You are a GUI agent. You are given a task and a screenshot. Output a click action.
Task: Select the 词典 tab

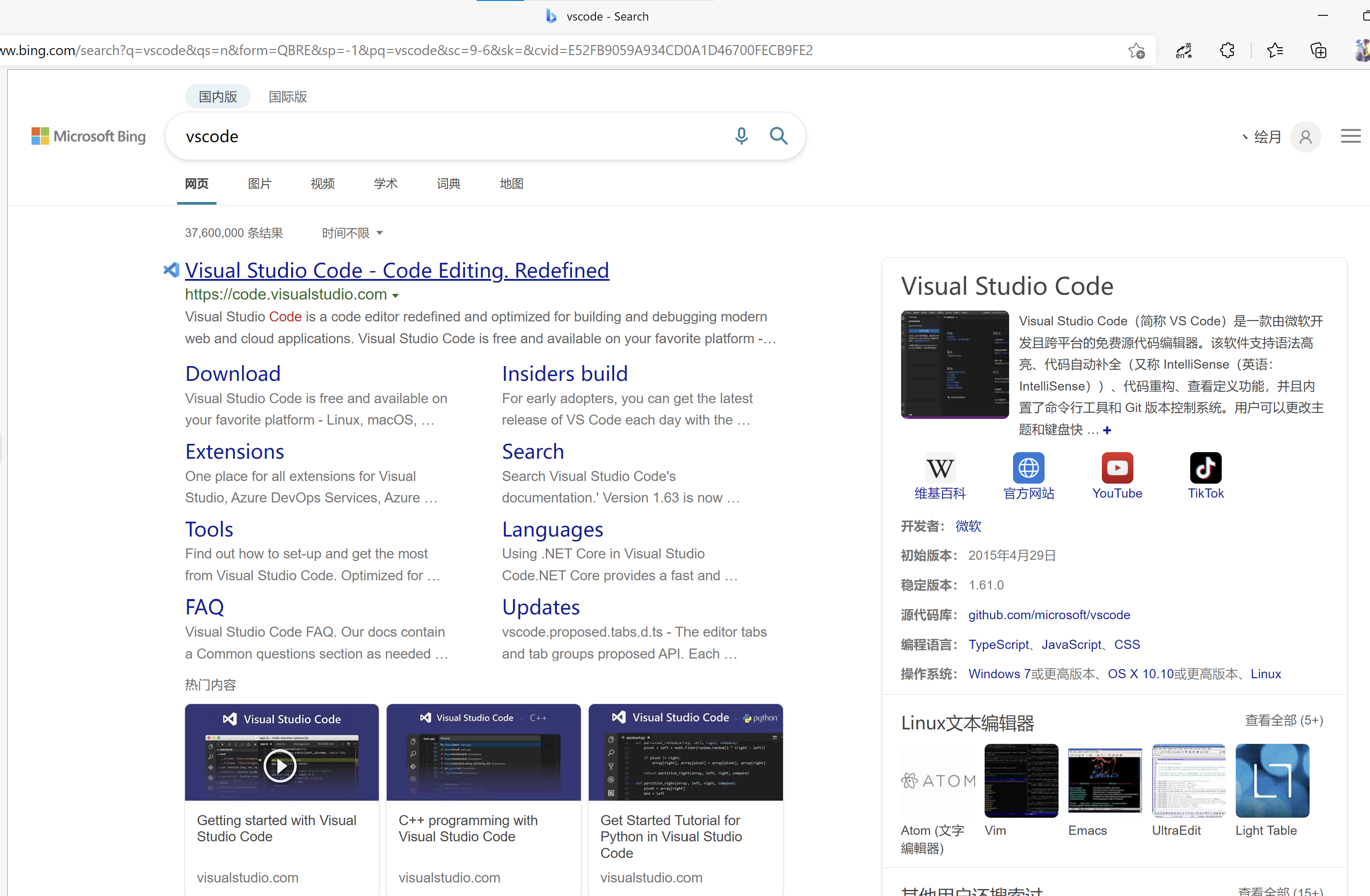click(x=448, y=184)
